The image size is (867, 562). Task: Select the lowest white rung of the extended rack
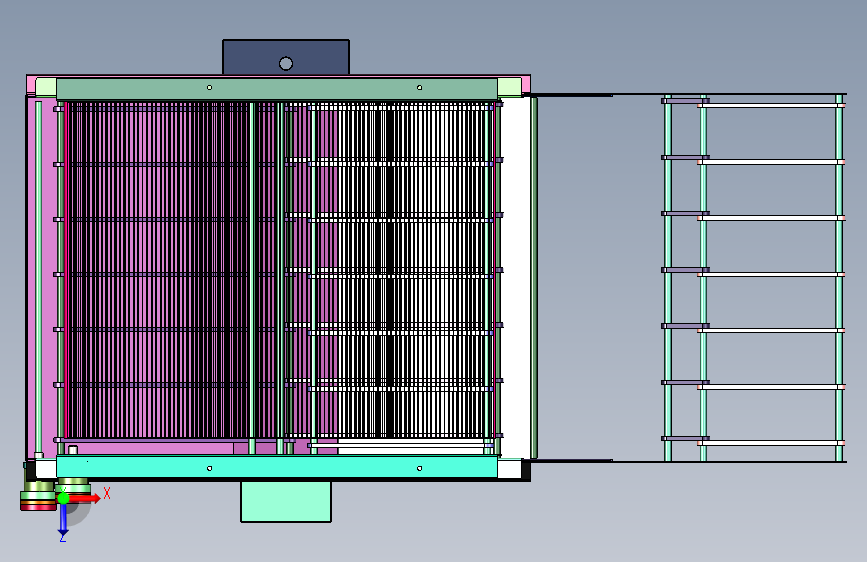771,443
